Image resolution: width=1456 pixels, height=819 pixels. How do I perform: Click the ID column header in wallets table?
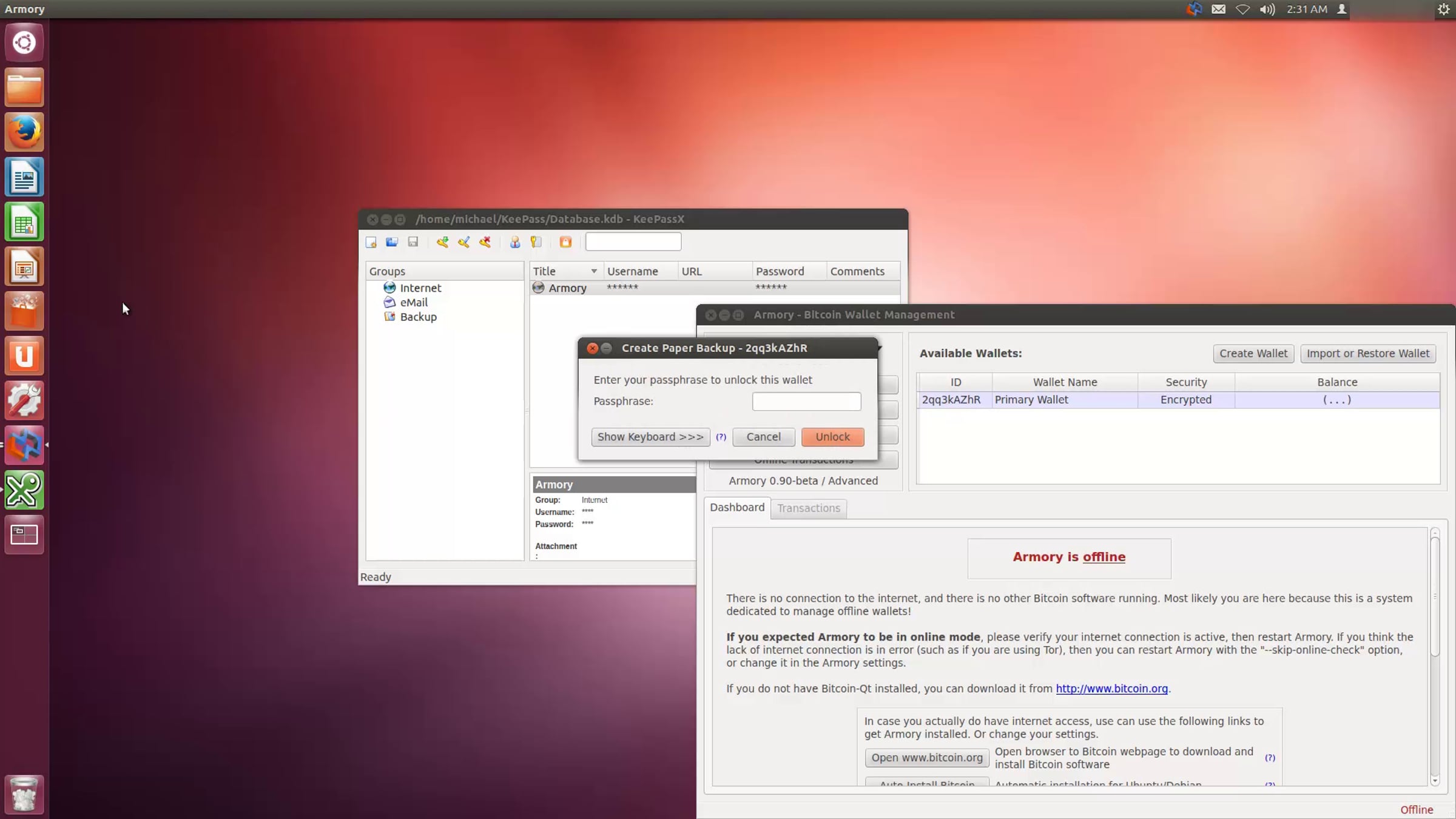point(955,382)
